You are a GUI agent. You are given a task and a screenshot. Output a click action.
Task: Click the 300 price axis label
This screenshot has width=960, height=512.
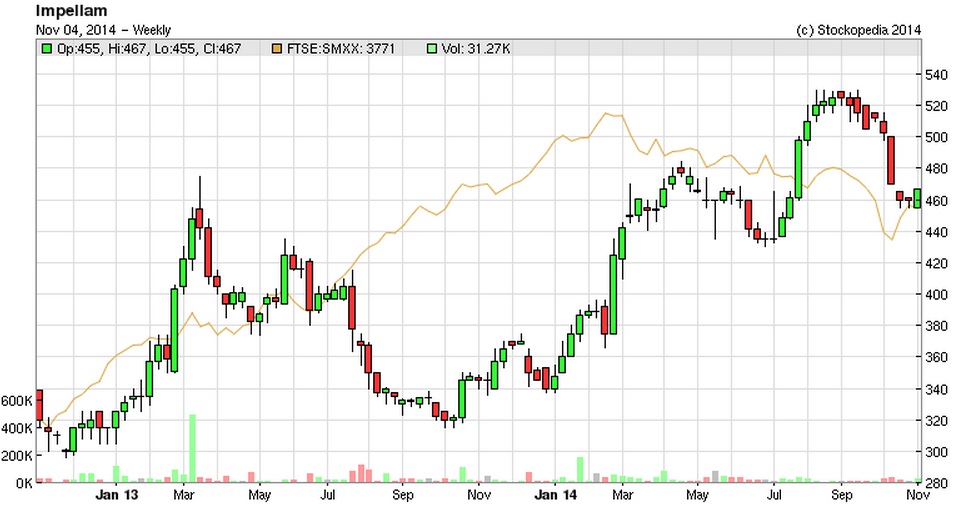[937, 451]
